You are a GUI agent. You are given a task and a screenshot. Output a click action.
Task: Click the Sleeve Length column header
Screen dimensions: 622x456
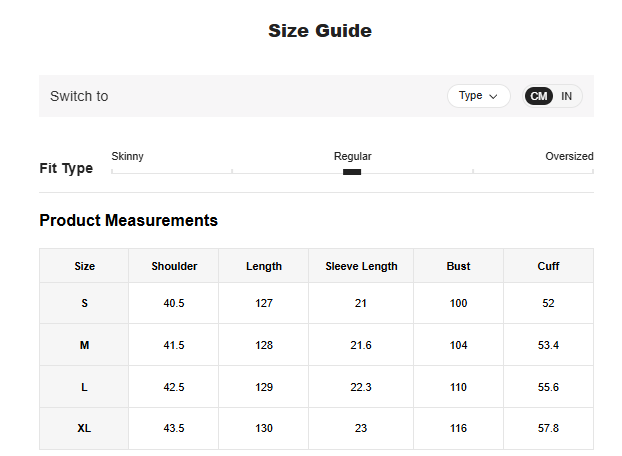point(361,266)
